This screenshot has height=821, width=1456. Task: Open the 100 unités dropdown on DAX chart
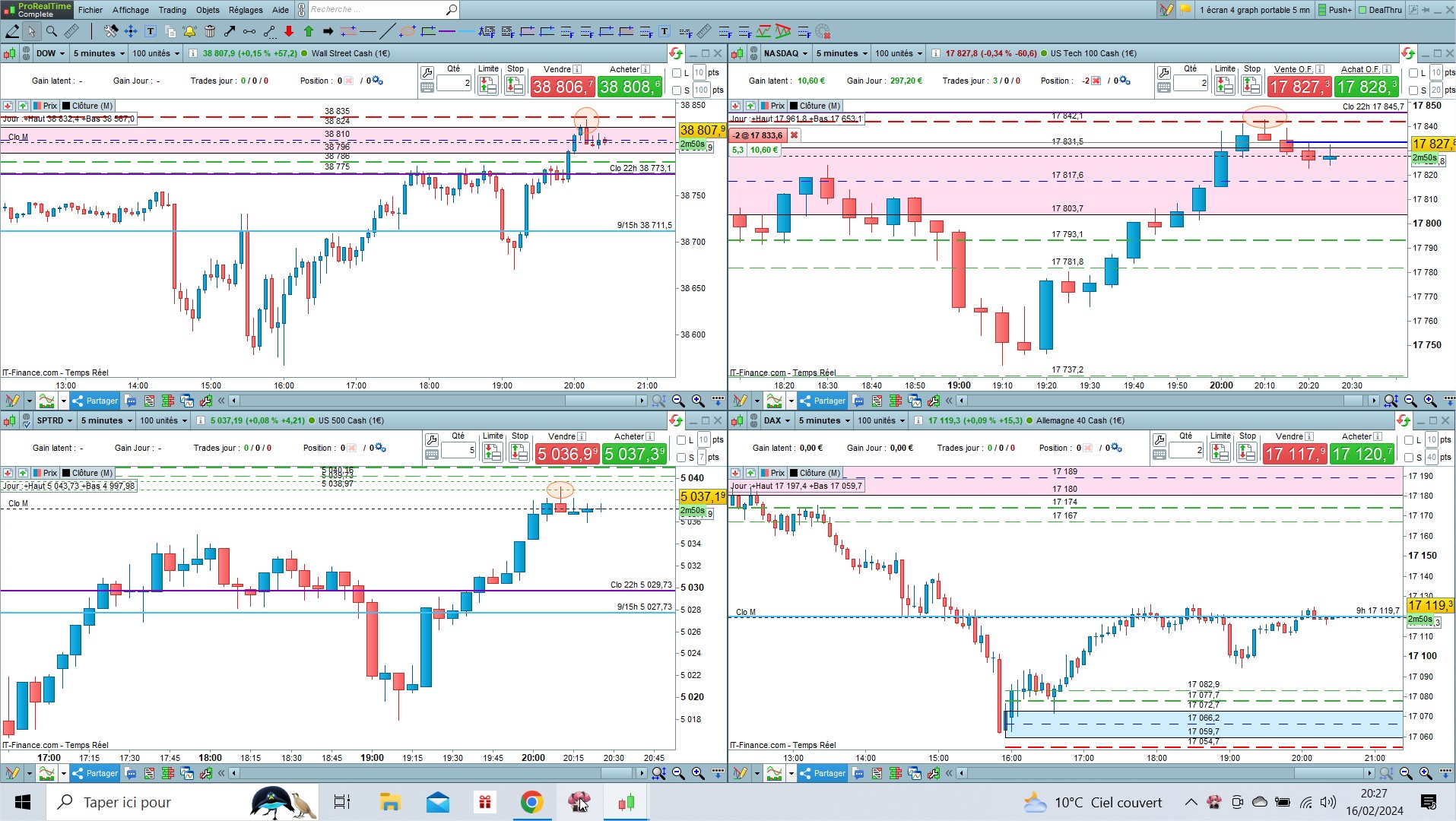point(881,420)
